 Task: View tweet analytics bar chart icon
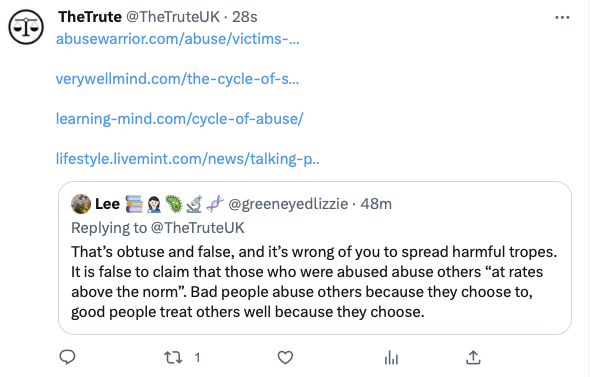point(391,357)
